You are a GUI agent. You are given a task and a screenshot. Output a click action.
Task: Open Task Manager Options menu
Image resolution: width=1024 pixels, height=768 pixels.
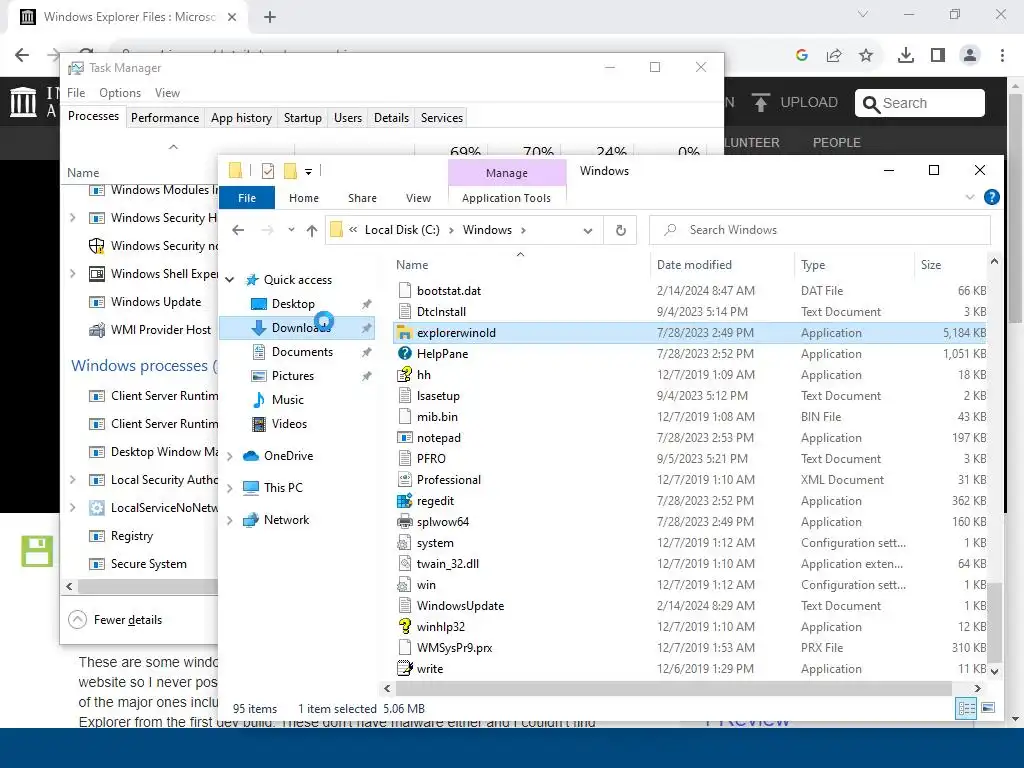tap(120, 93)
